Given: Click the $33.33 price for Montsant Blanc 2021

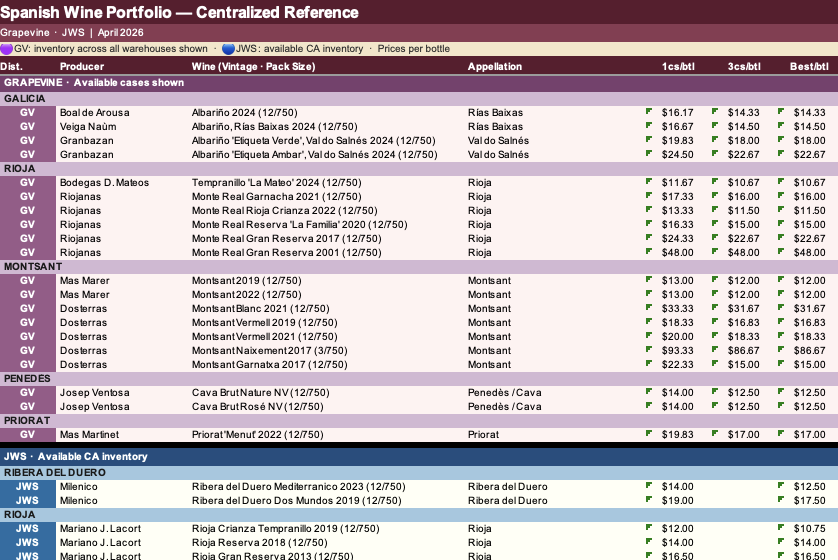Looking at the screenshot, I should (x=677, y=308).
